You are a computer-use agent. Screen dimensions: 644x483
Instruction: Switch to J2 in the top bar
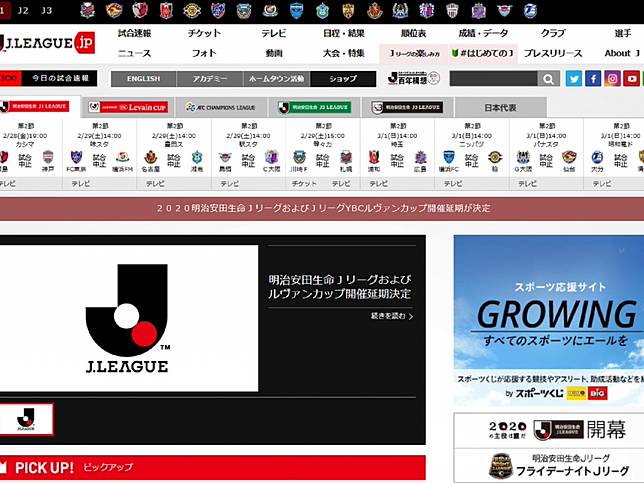click(x=23, y=11)
